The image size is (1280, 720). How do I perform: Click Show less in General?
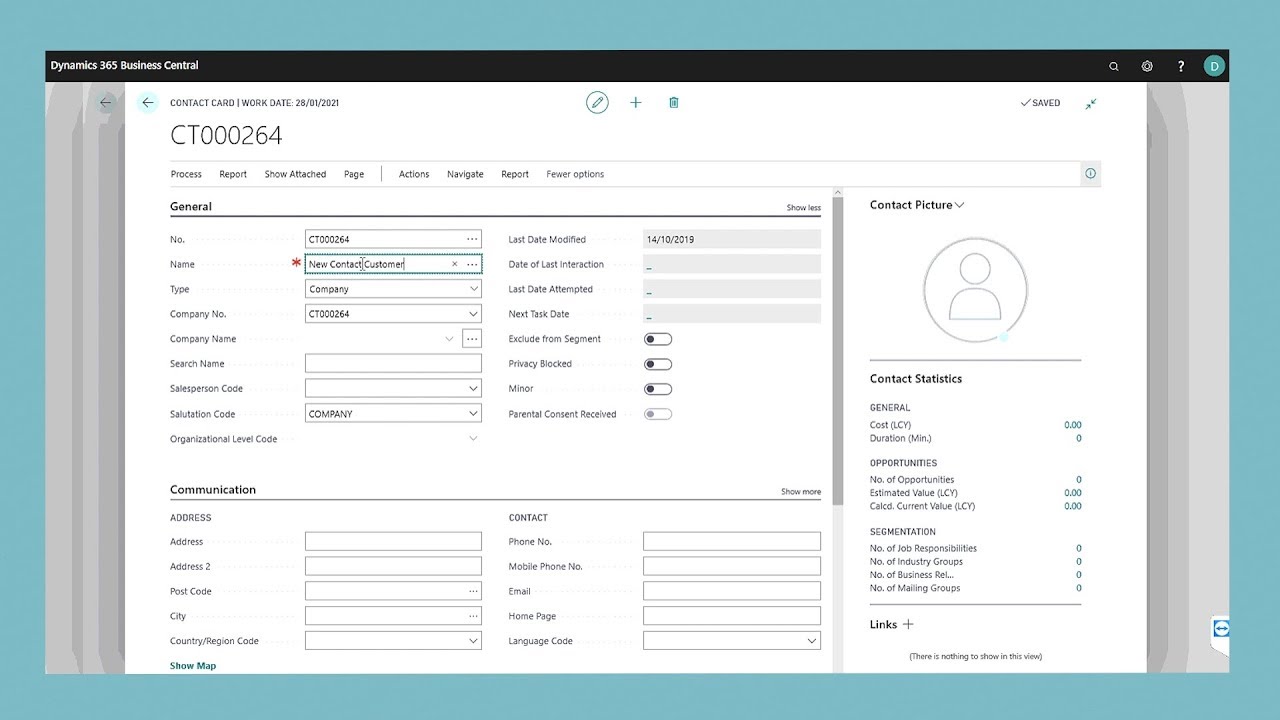803,208
